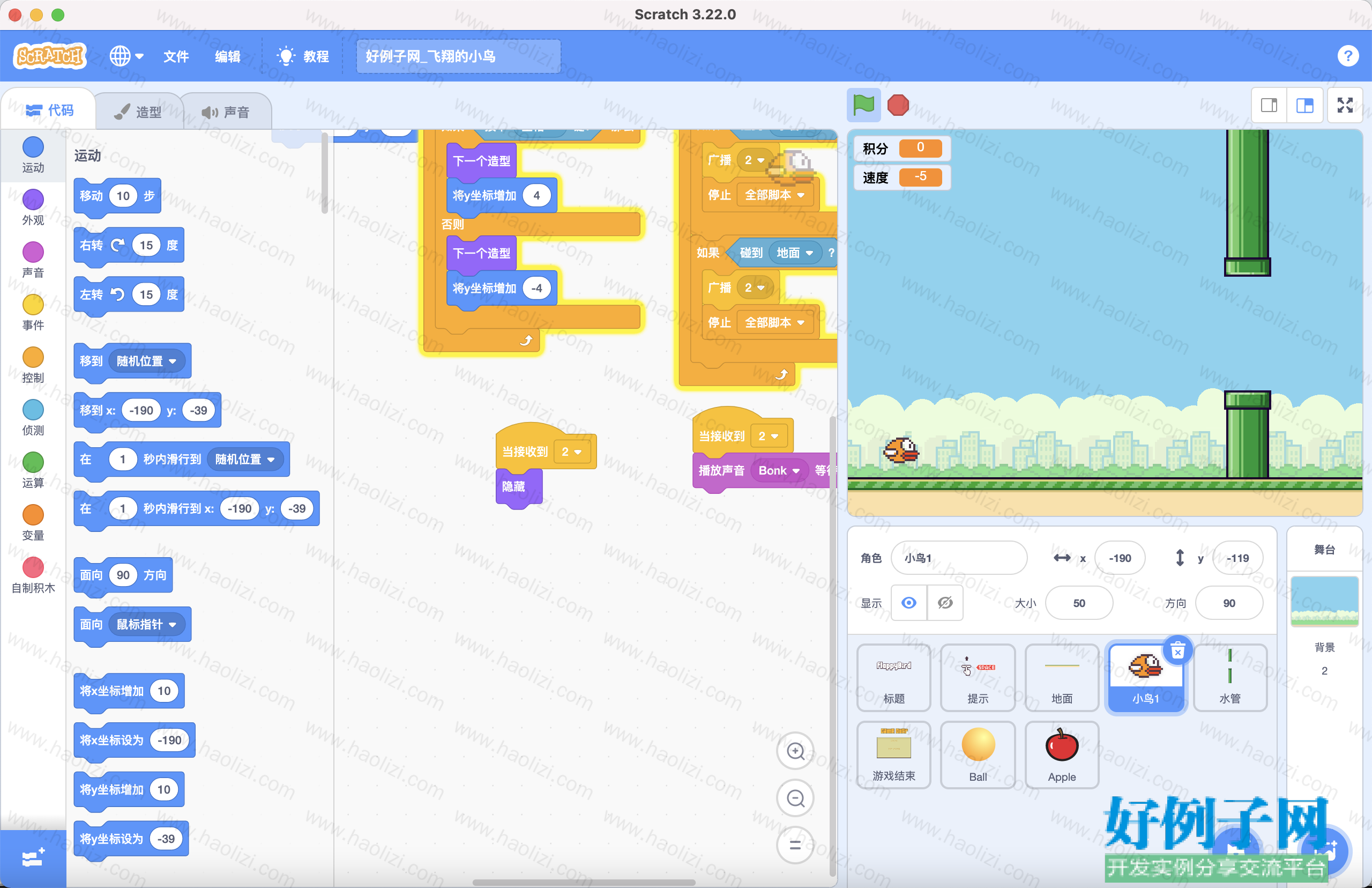Click the green flag to start
The image size is (1372, 888).
(863, 105)
